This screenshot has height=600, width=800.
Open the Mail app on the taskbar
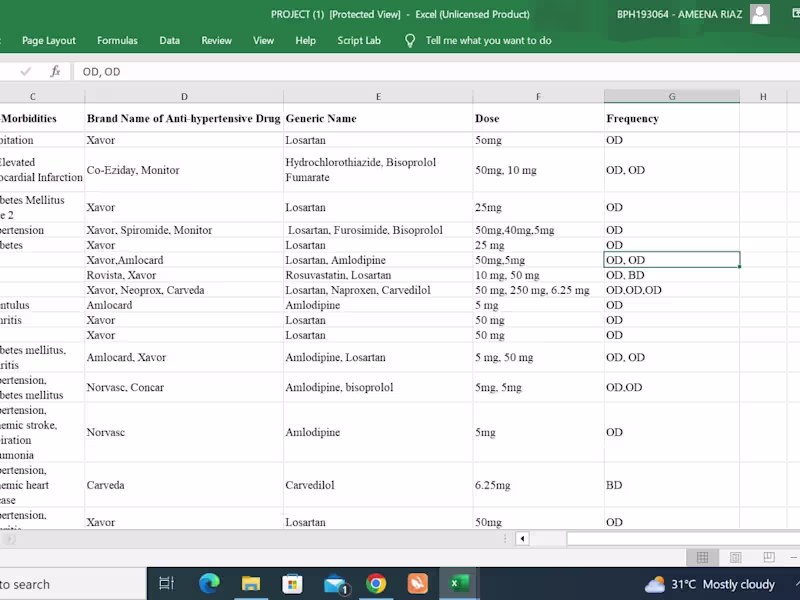335,584
